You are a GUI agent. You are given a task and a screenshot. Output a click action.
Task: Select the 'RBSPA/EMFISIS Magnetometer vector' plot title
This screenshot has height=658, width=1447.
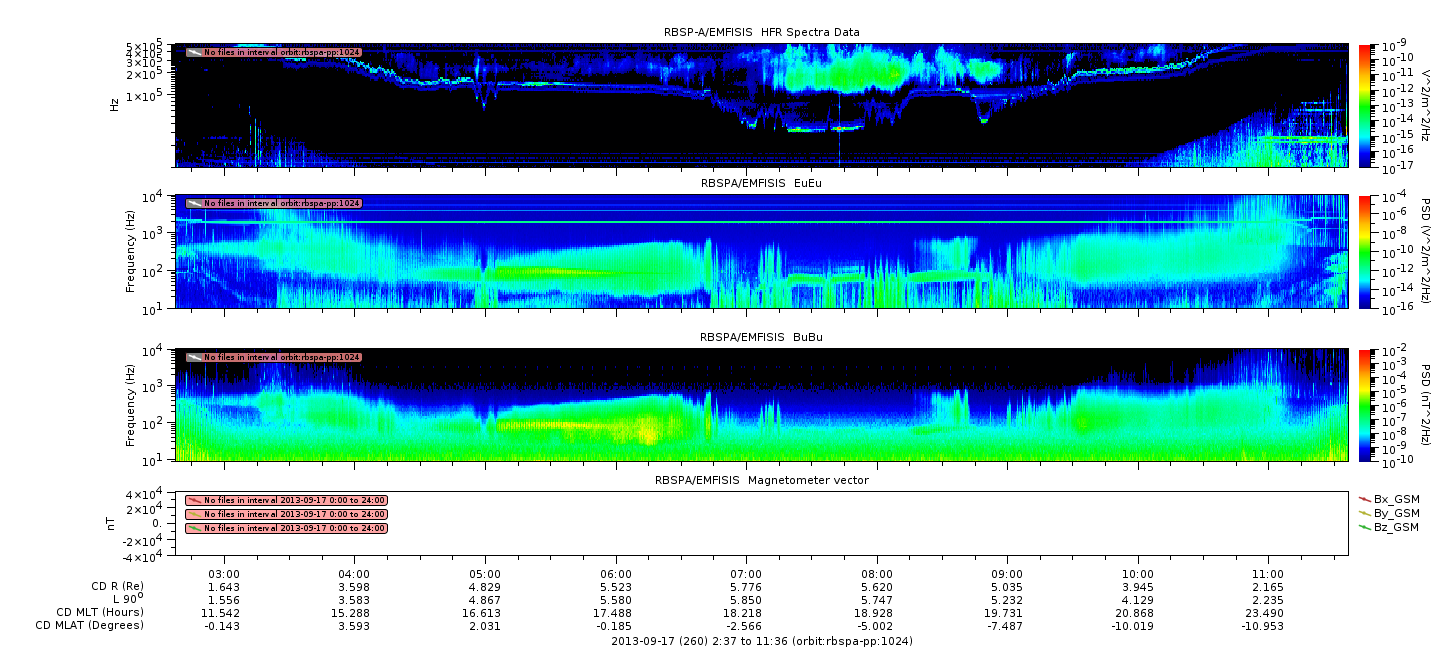[761, 480]
